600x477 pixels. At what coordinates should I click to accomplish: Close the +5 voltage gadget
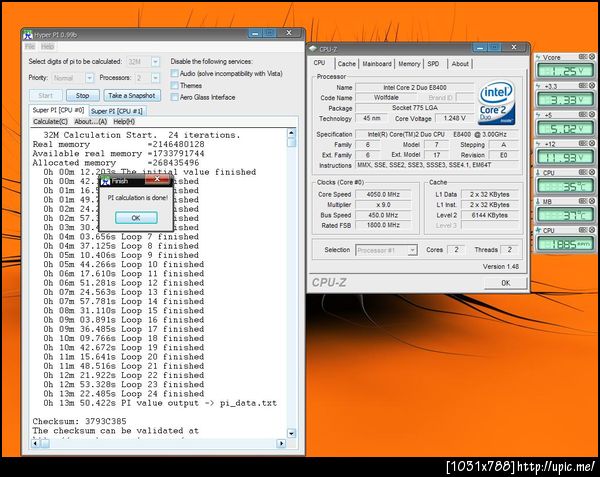592,114
